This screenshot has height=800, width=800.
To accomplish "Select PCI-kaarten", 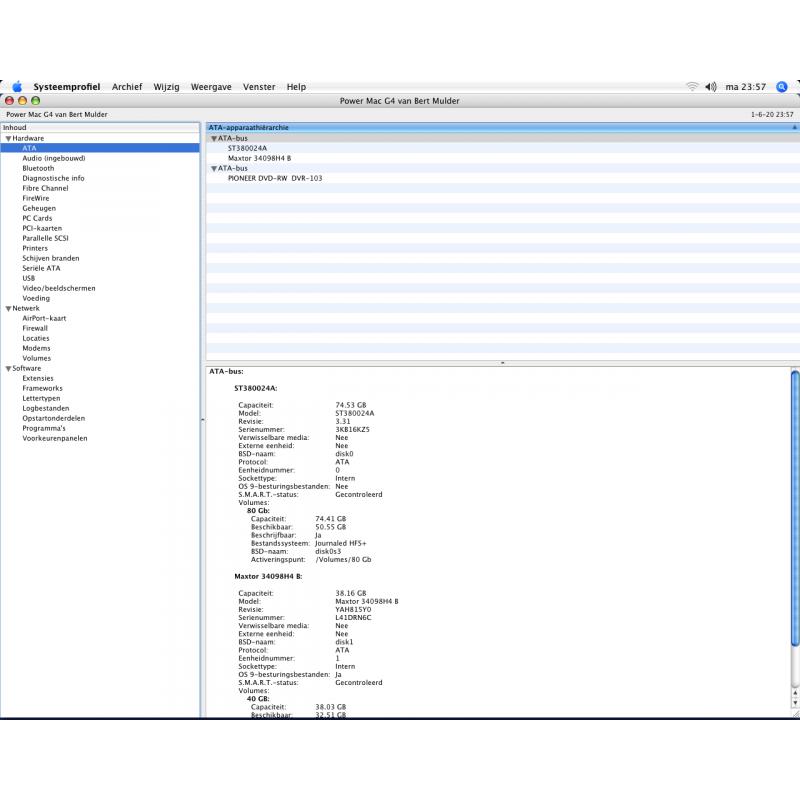I will click(42, 228).
